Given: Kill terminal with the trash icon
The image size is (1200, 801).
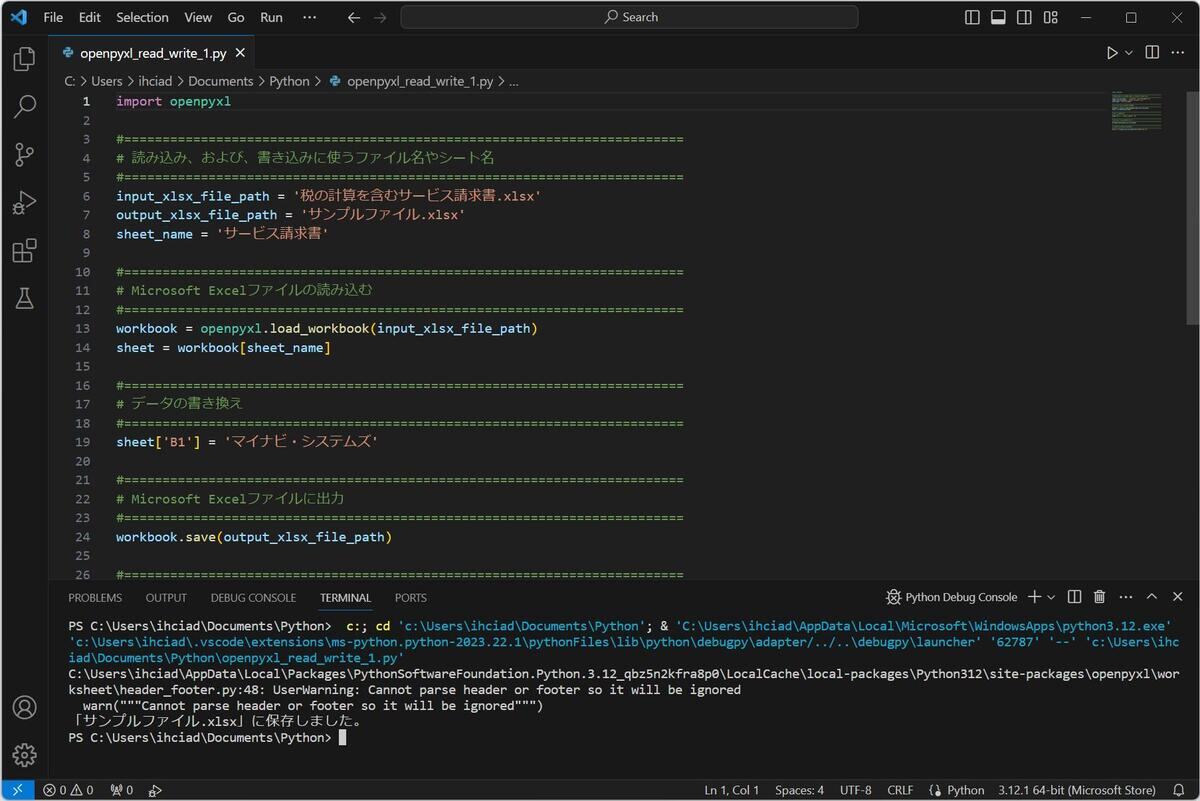Looking at the screenshot, I should click(1099, 597).
